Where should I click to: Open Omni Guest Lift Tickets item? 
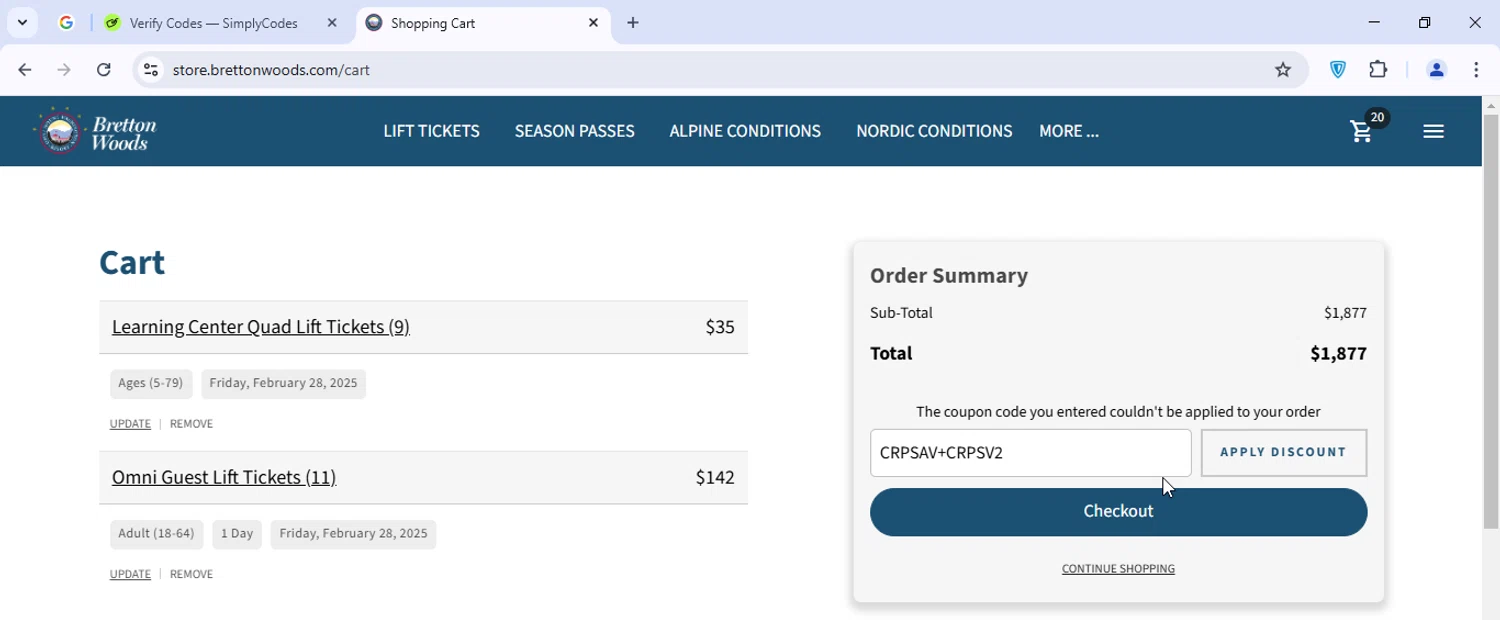point(224,477)
